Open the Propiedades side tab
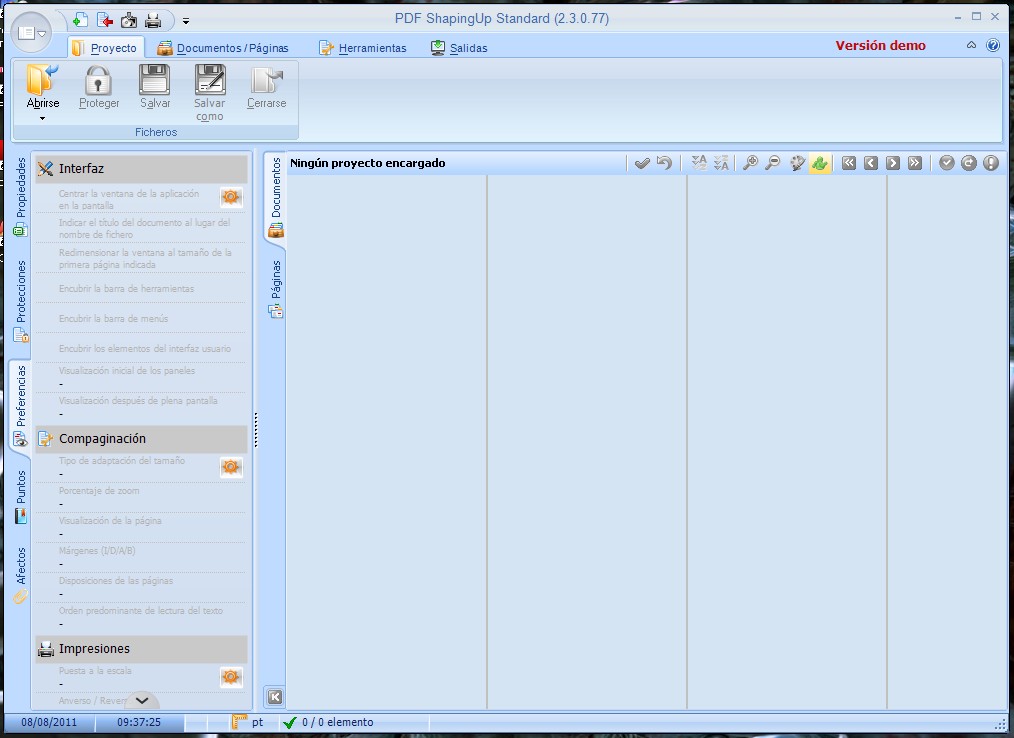1014x738 pixels. 21,197
